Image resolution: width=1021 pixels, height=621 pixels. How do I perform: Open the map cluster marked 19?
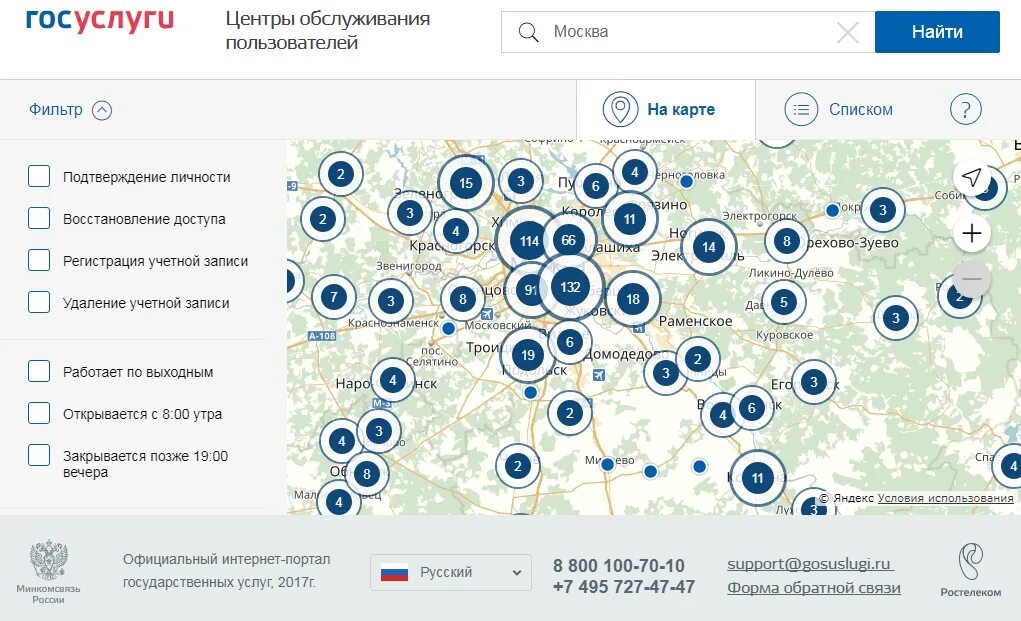tap(528, 355)
